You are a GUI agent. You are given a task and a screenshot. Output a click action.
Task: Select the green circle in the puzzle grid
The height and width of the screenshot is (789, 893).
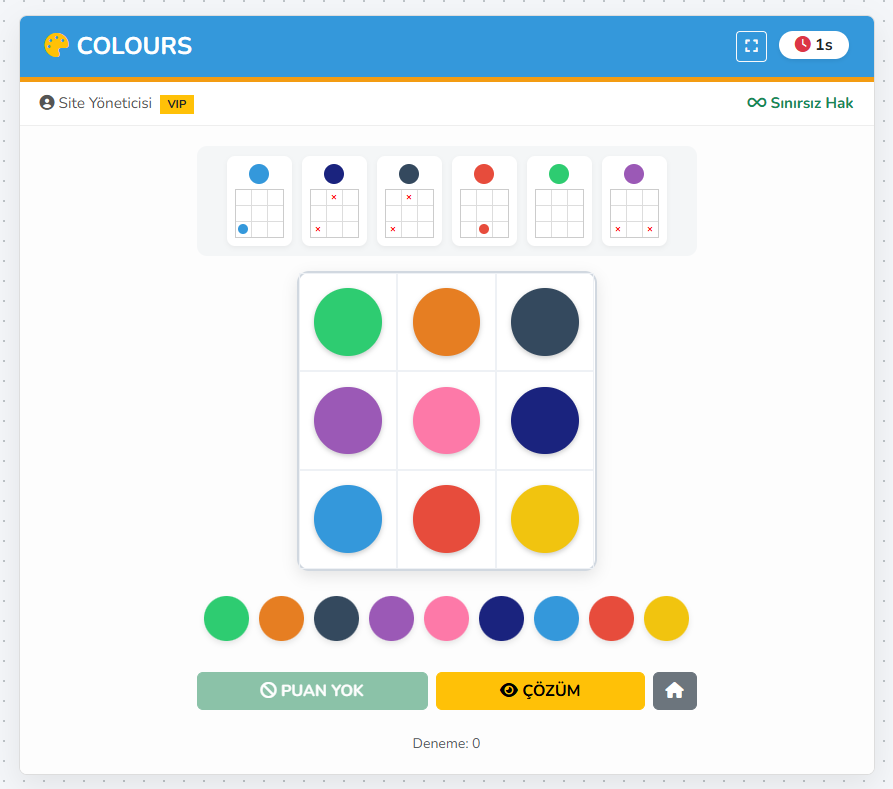click(x=347, y=321)
